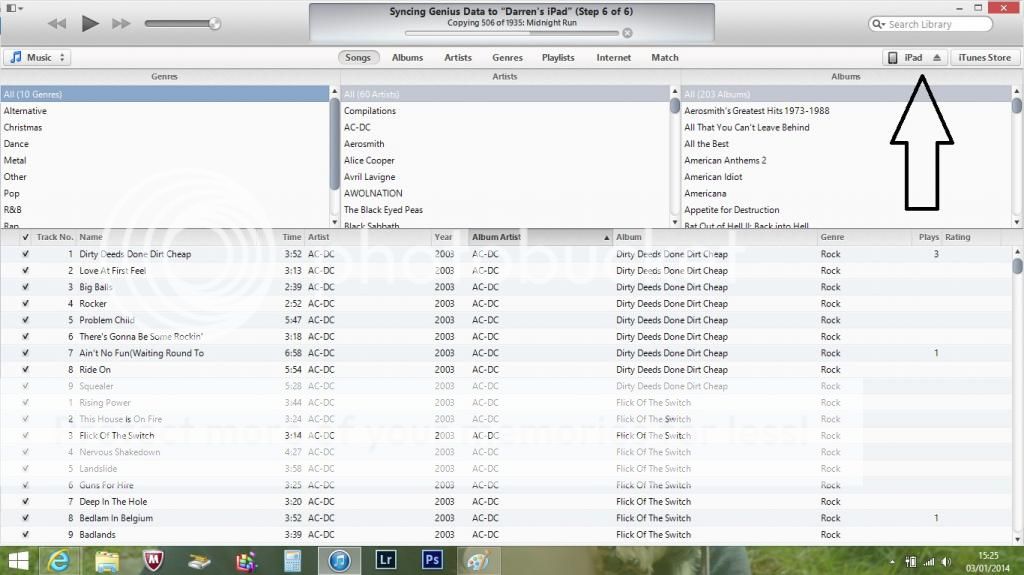The height and width of the screenshot is (575, 1024).
Task: Eject the iPad with eject icon
Action: point(936,58)
